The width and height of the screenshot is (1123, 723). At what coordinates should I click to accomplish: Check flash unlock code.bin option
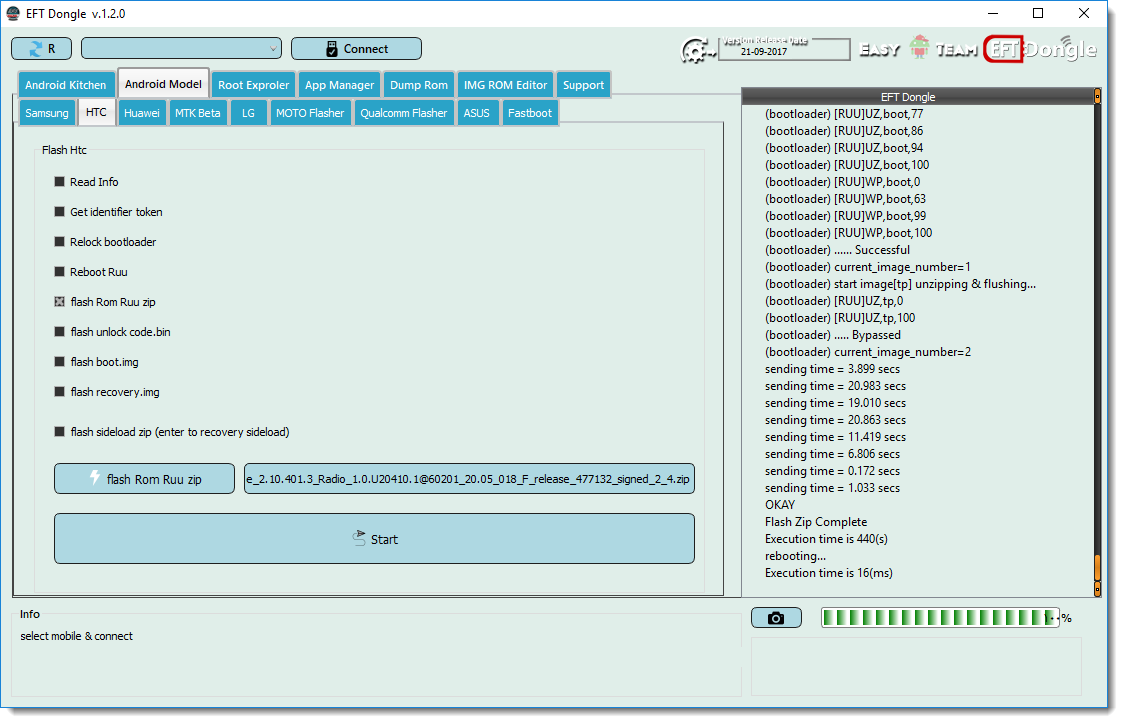[x=59, y=332]
